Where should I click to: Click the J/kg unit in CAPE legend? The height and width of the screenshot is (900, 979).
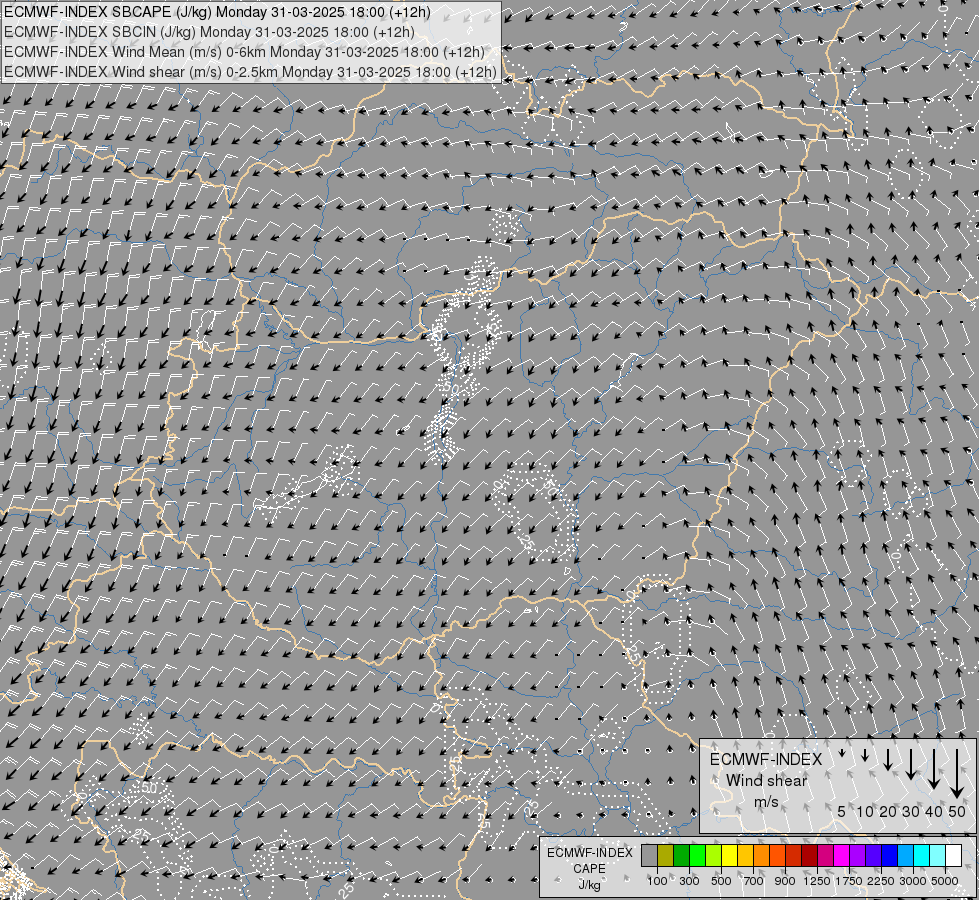click(x=589, y=886)
